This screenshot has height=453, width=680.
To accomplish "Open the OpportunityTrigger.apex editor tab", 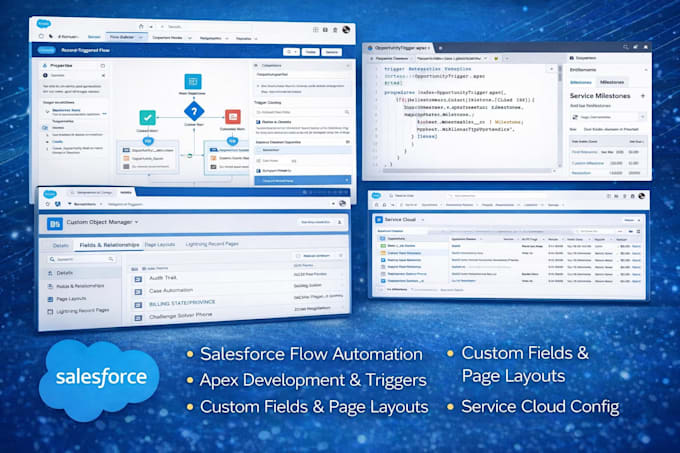I will 399,48.
